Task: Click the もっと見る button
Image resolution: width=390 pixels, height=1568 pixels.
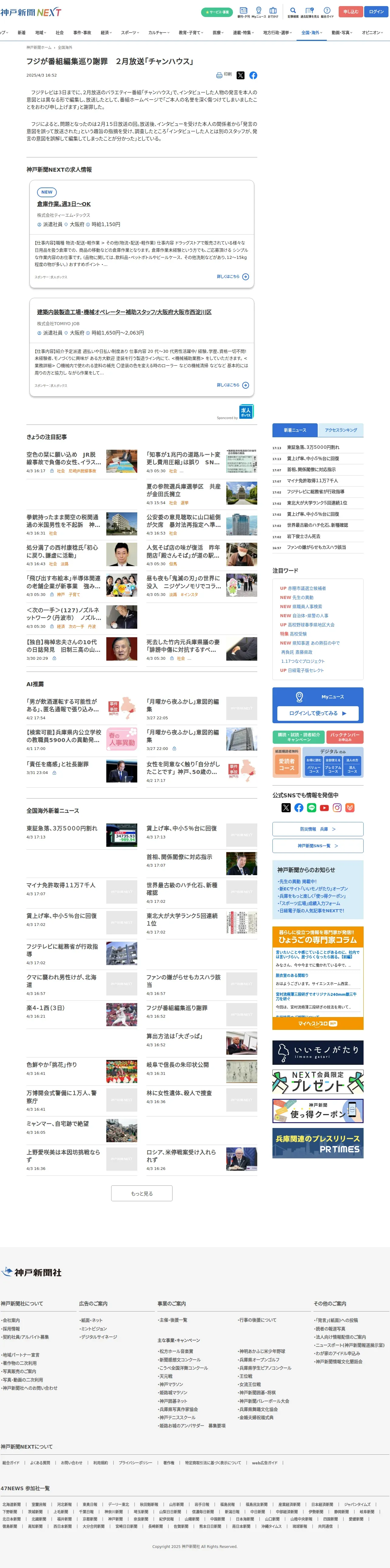Action: [142, 1194]
